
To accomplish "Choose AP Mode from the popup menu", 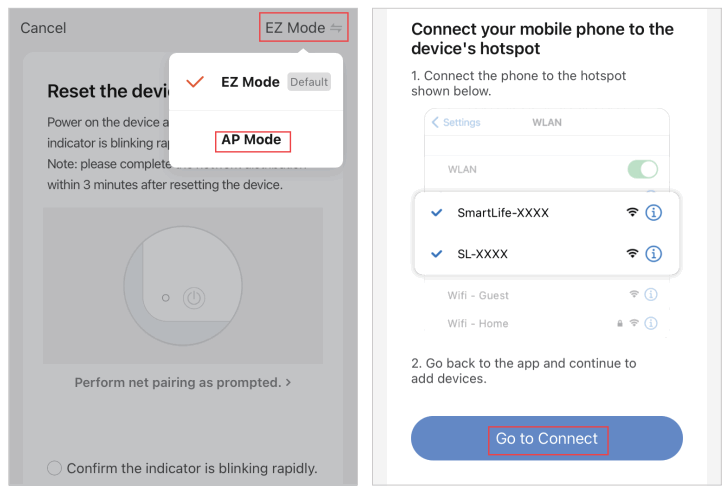I will point(252,140).
